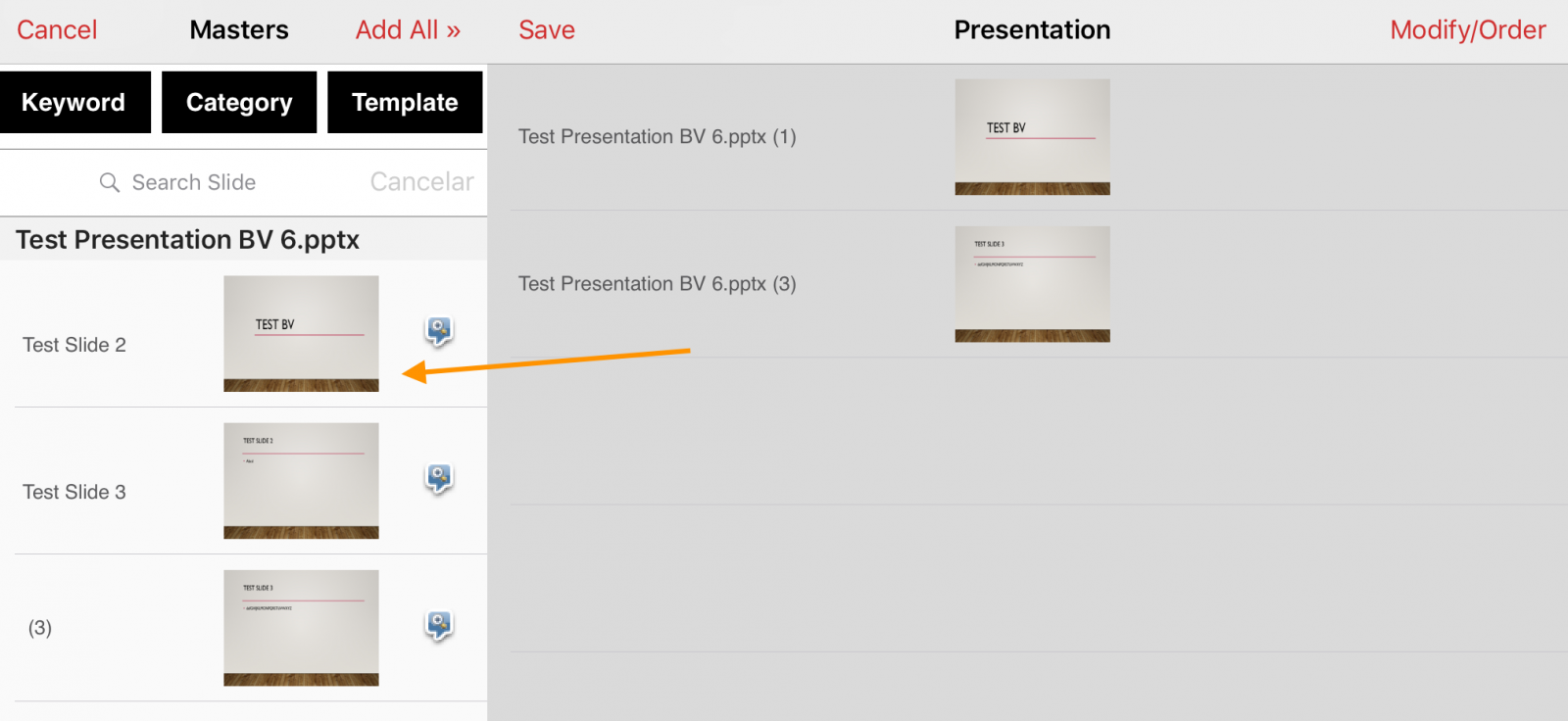The width and height of the screenshot is (1568, 721).
Task: Save the presentation
Action: coord(547,30)
